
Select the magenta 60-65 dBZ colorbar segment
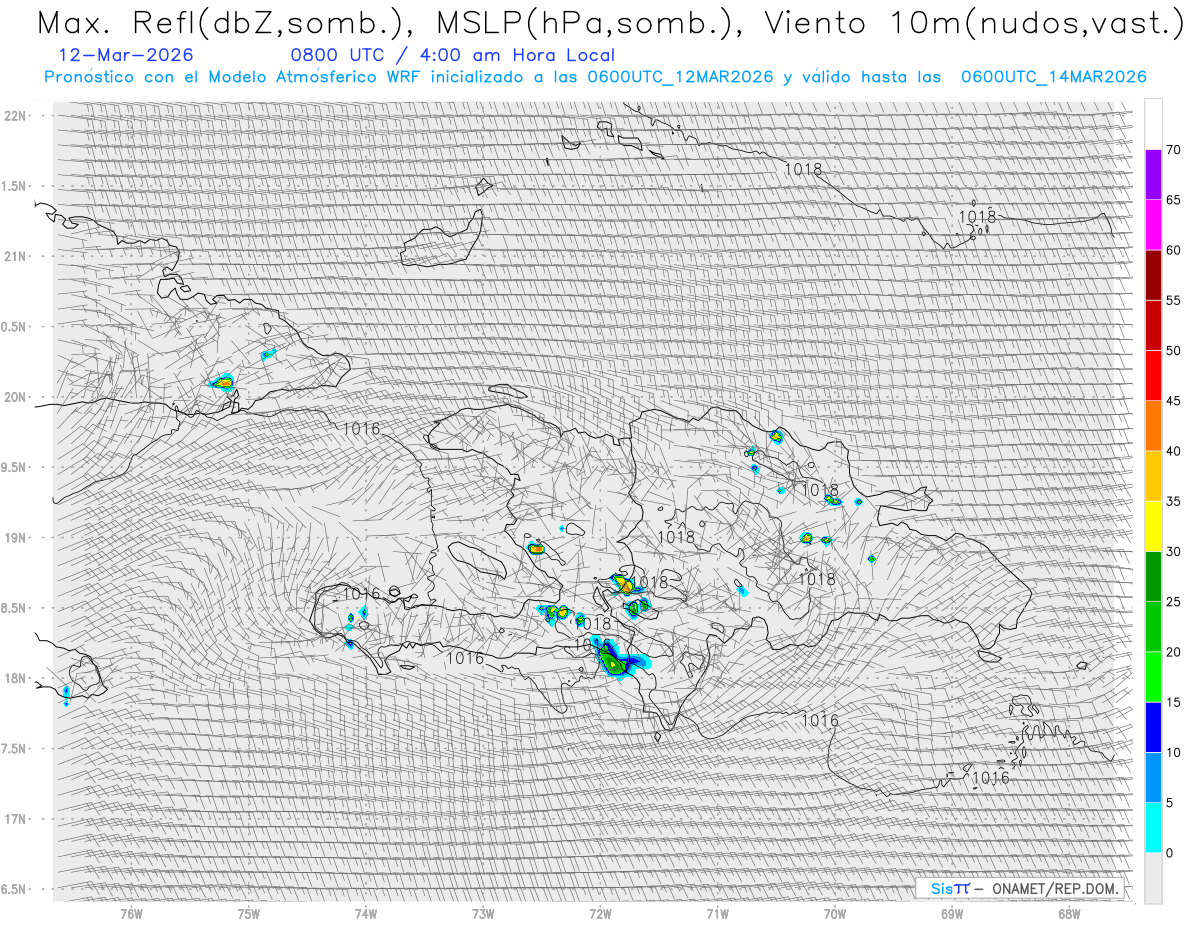[1153, 225]
